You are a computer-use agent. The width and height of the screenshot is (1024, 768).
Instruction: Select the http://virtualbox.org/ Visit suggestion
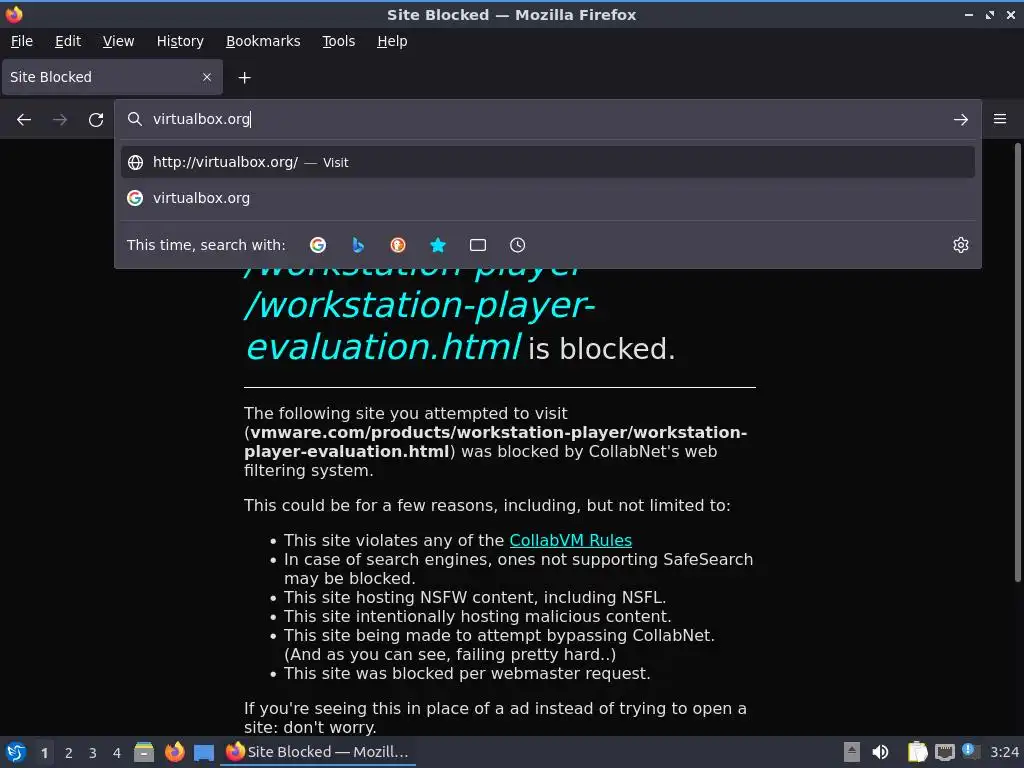547,162
